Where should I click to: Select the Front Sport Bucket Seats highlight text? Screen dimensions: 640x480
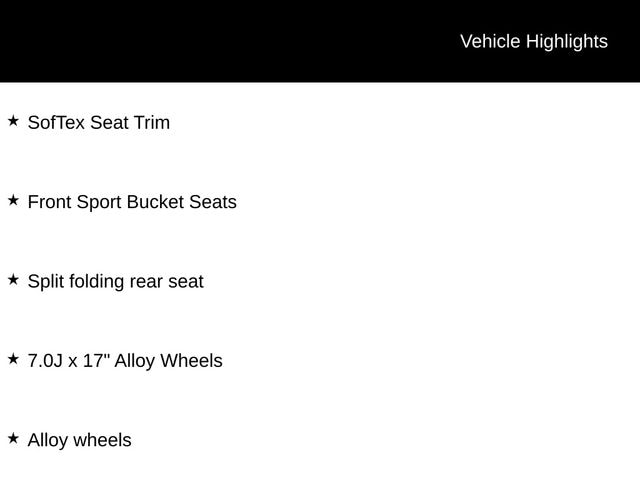pos(132,202)
